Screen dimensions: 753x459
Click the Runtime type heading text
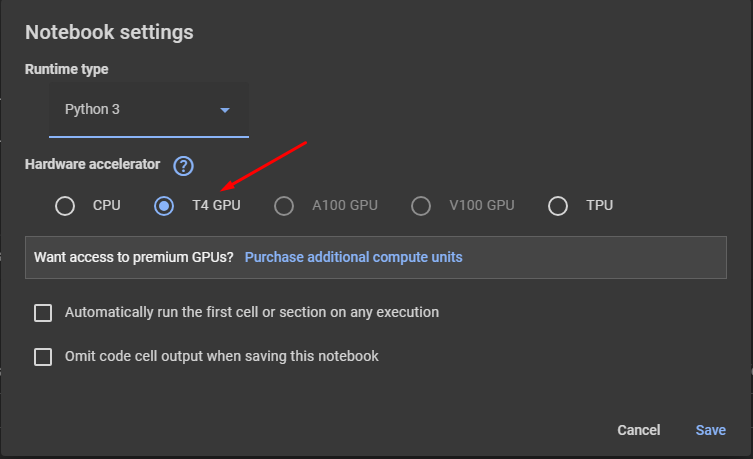point(67,69)
